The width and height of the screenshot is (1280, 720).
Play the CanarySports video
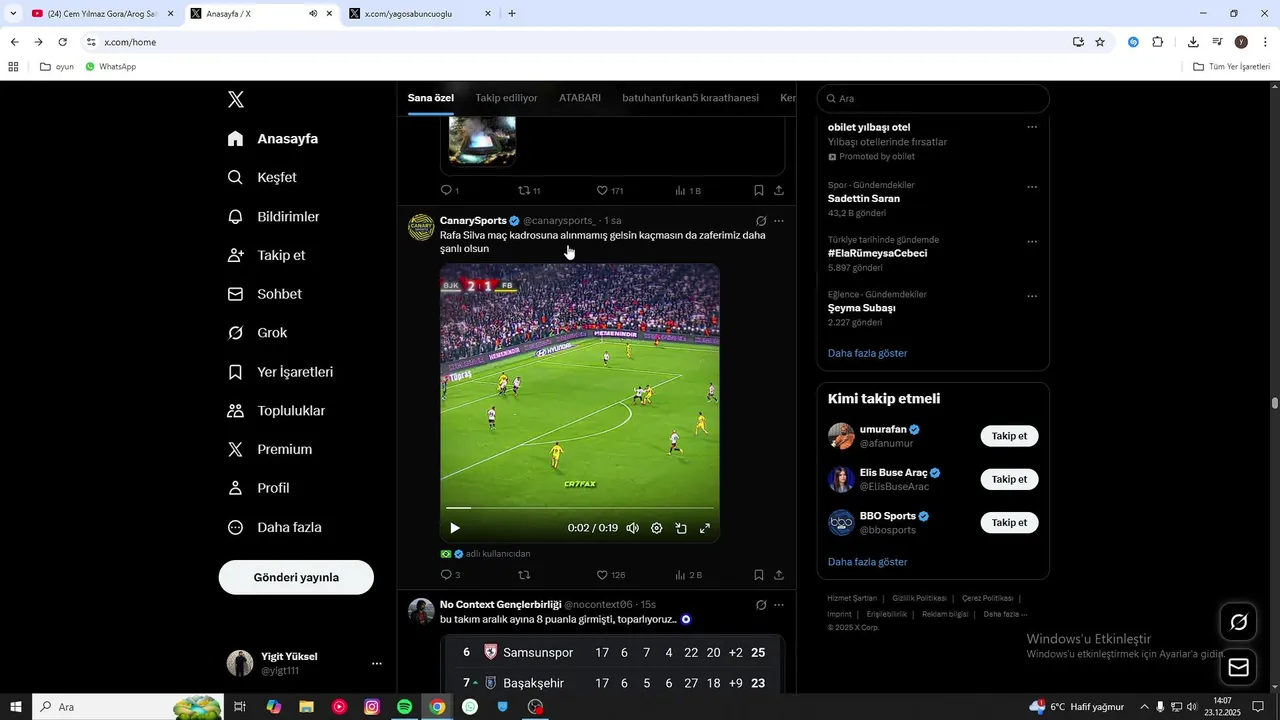455,528
